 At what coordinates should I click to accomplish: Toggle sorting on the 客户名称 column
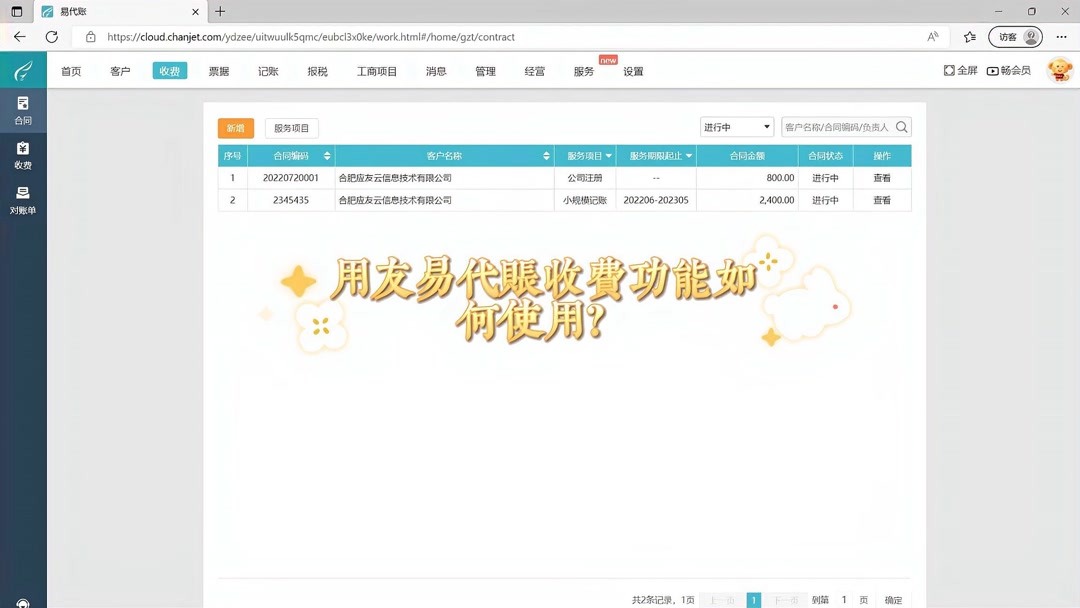point(546,156)
